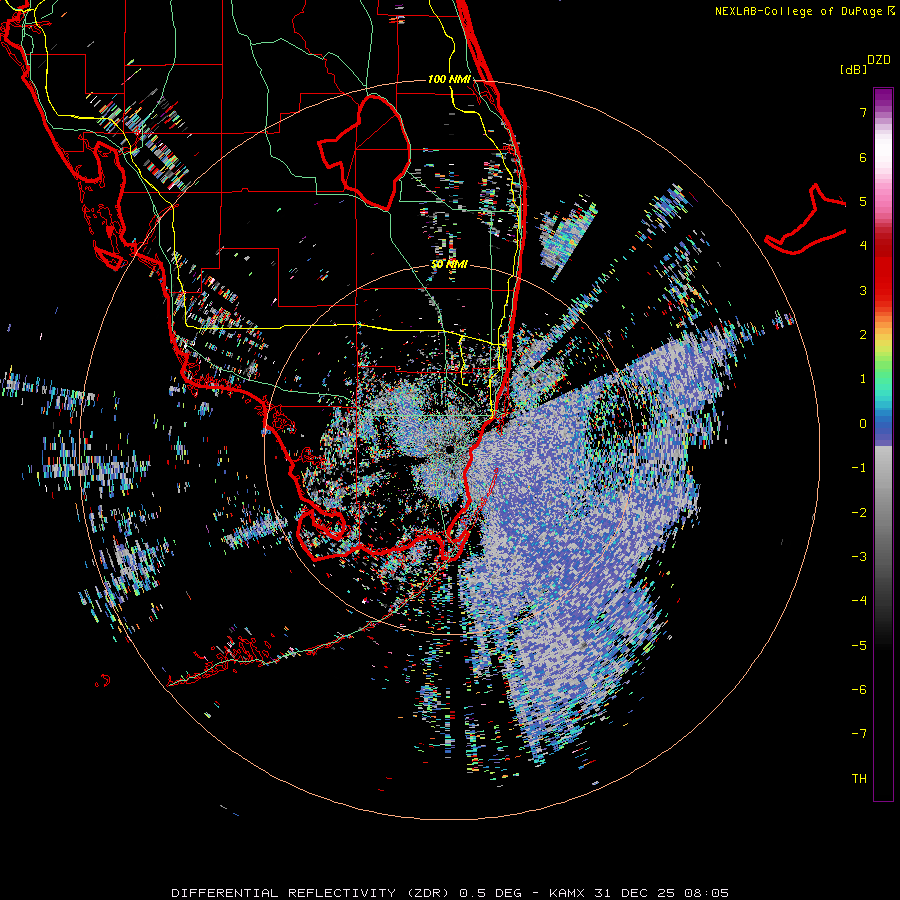Select the 5 tick label on the color scale
900x900 pixels.
tap(863, 202)
